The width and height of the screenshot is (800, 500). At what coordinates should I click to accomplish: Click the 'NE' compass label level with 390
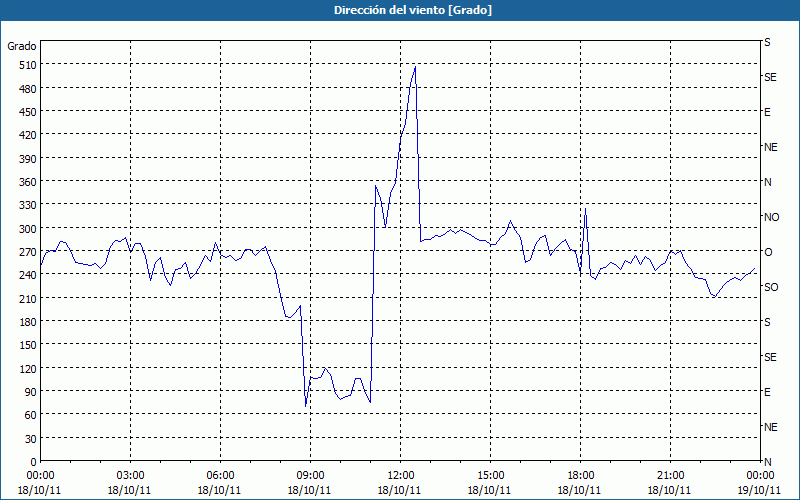click(x=771, y=147)
